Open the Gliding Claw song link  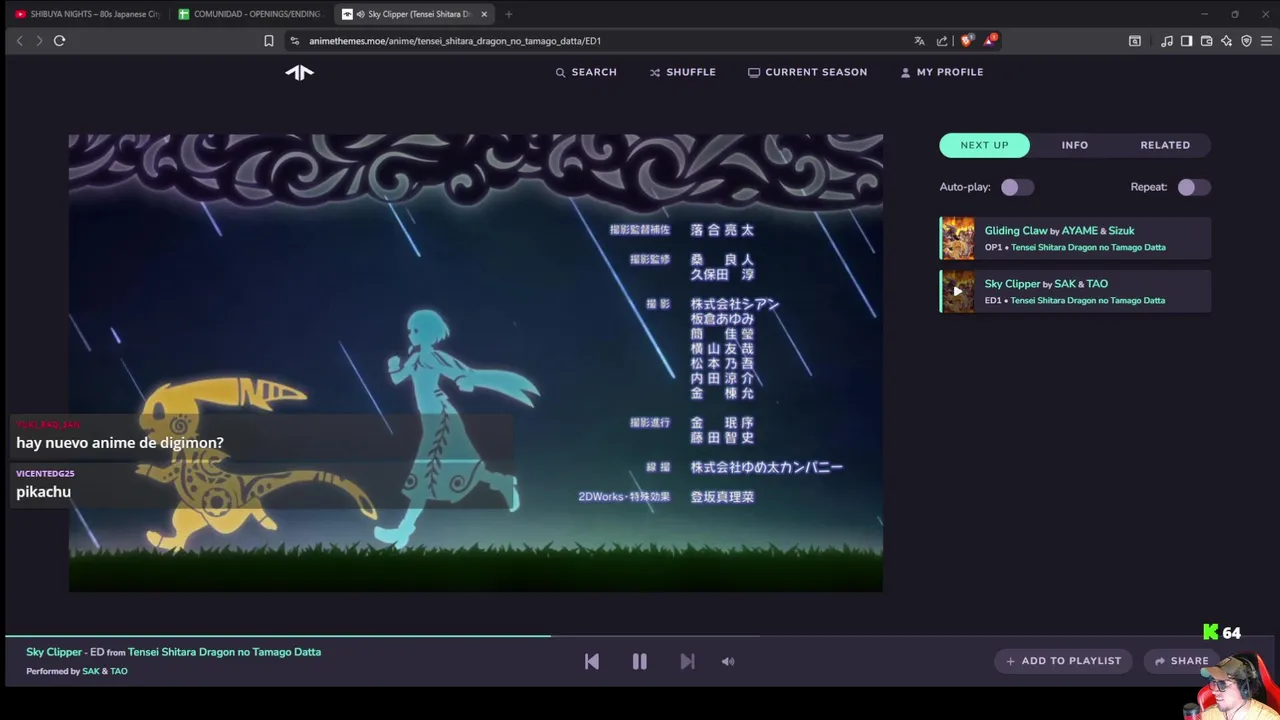pos(1016,231)
